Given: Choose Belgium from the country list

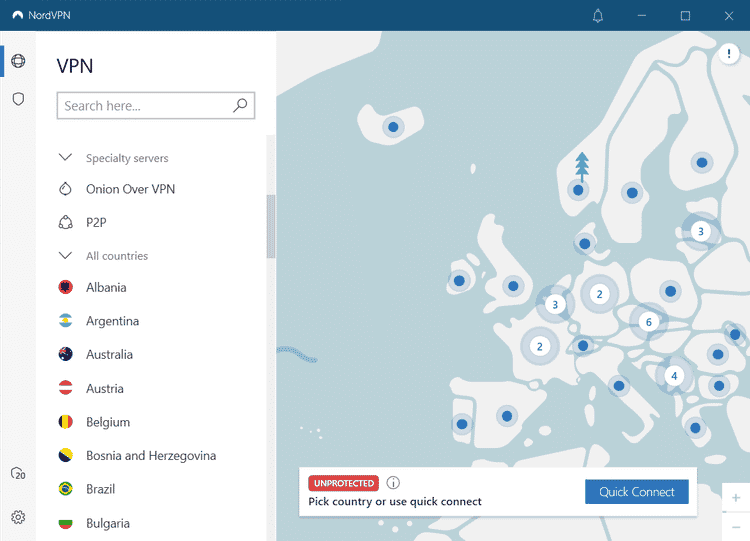Looking at the screenshot, I should pyautogui.click(x=108, y=422).
